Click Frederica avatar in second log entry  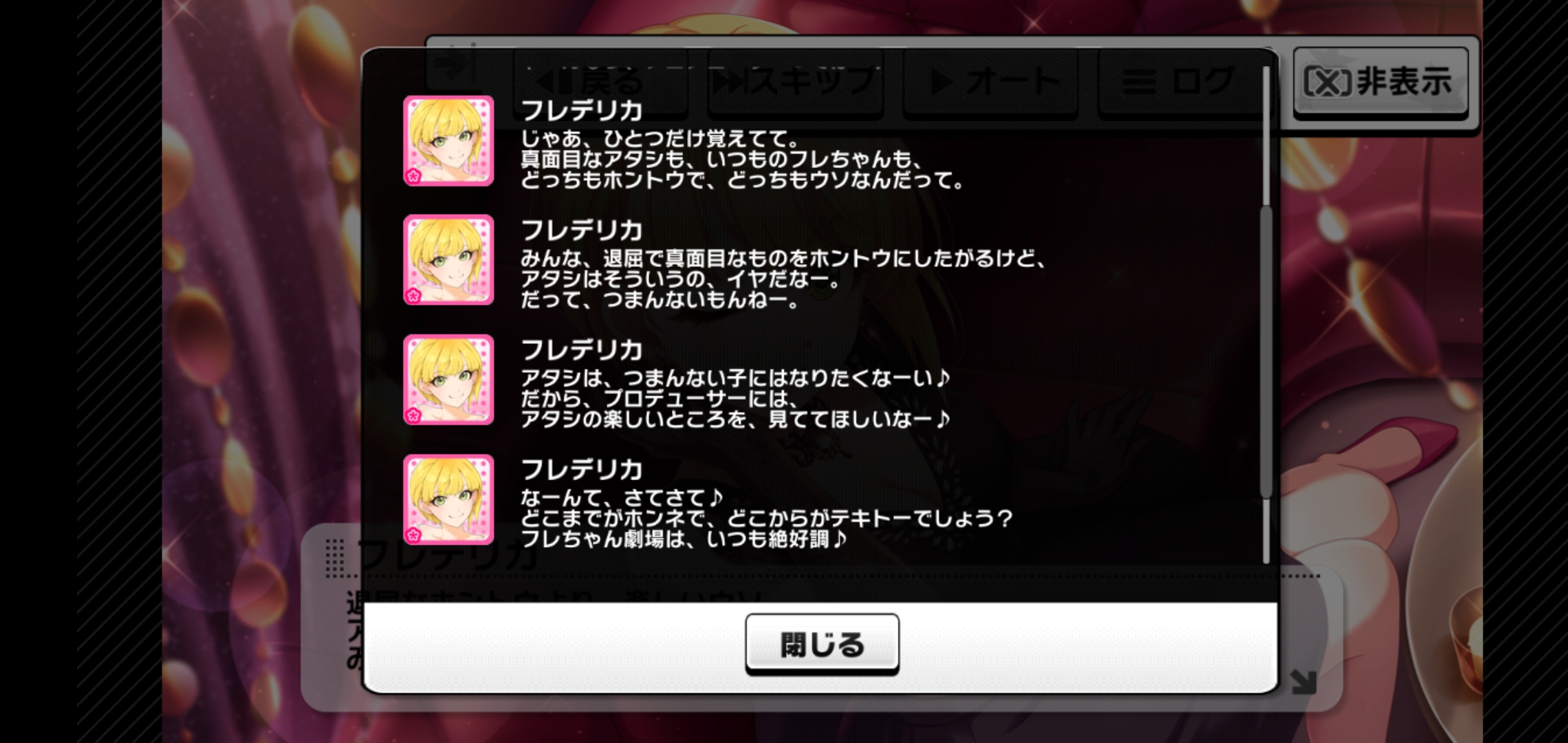coord(448,260)
